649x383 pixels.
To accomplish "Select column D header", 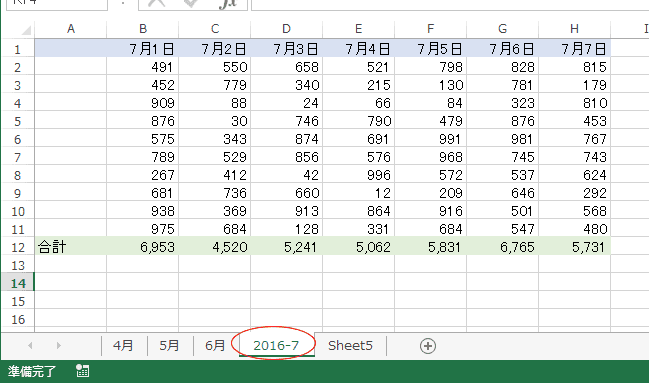I will (286, 29).
